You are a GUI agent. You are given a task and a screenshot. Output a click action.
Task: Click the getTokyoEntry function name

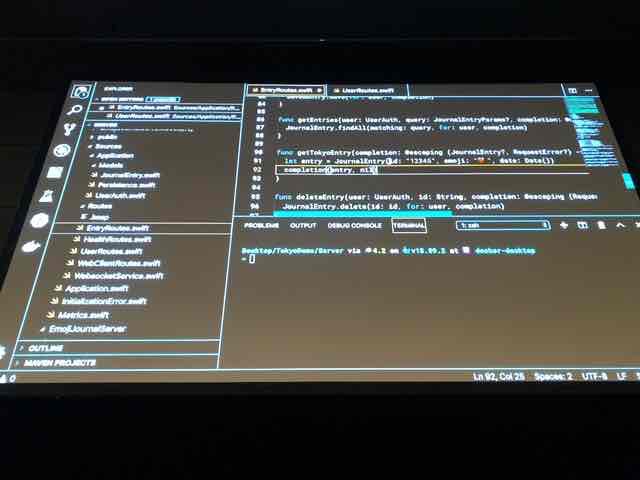coord(322,152)
